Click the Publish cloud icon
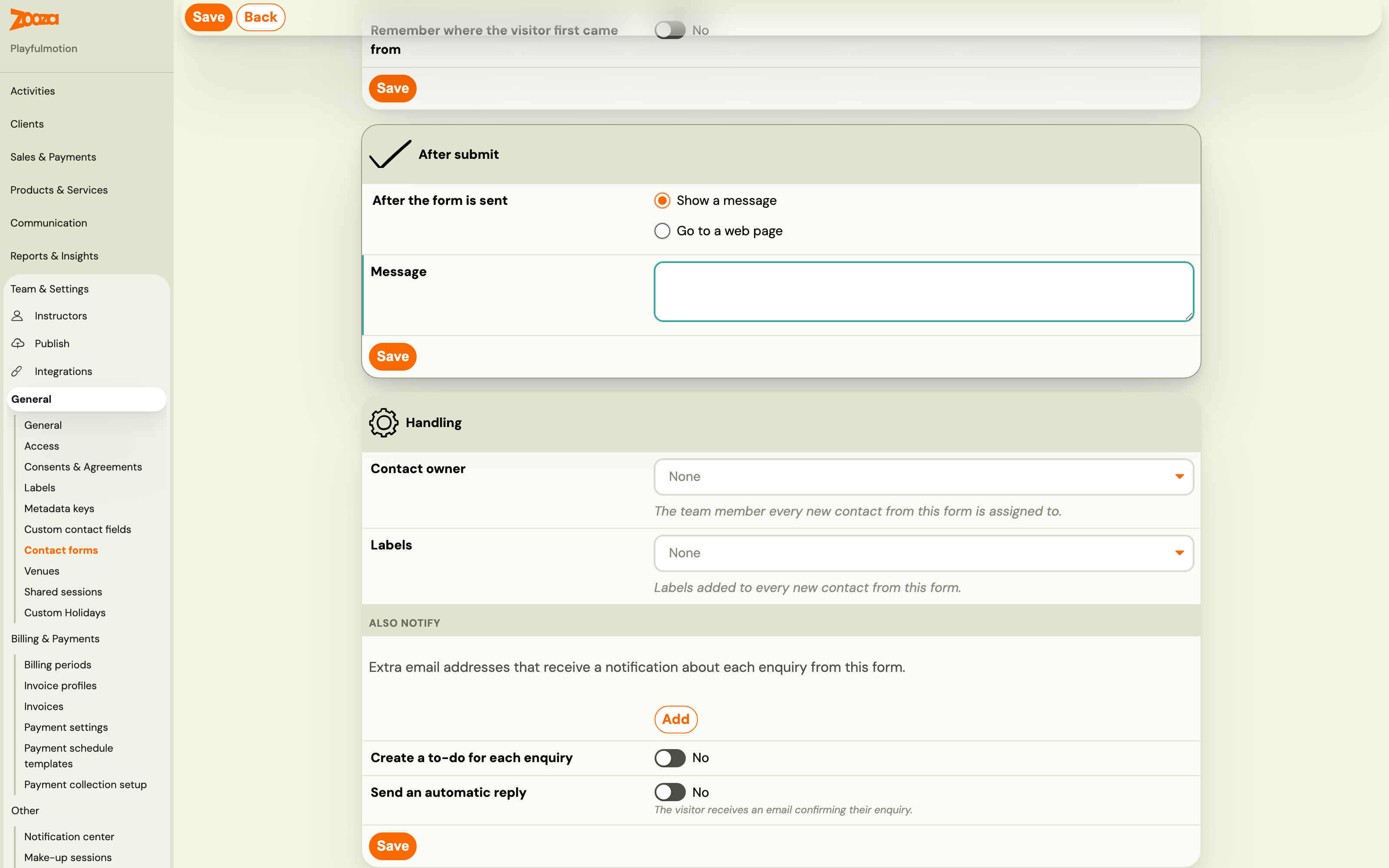This screenshot has width=1389, height=868. [18, 343]
